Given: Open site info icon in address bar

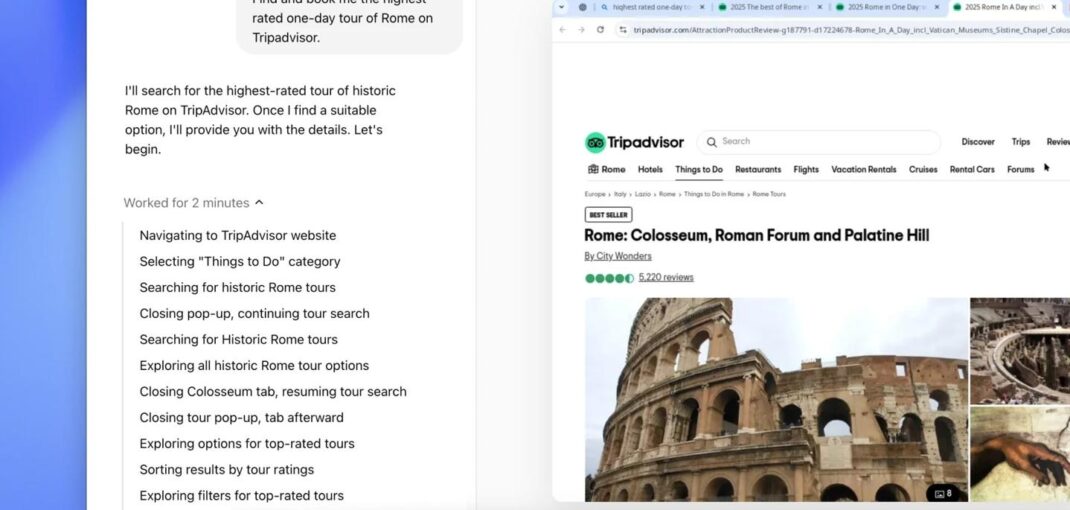Looking at the screenshot, I should (x=622, y=29).
